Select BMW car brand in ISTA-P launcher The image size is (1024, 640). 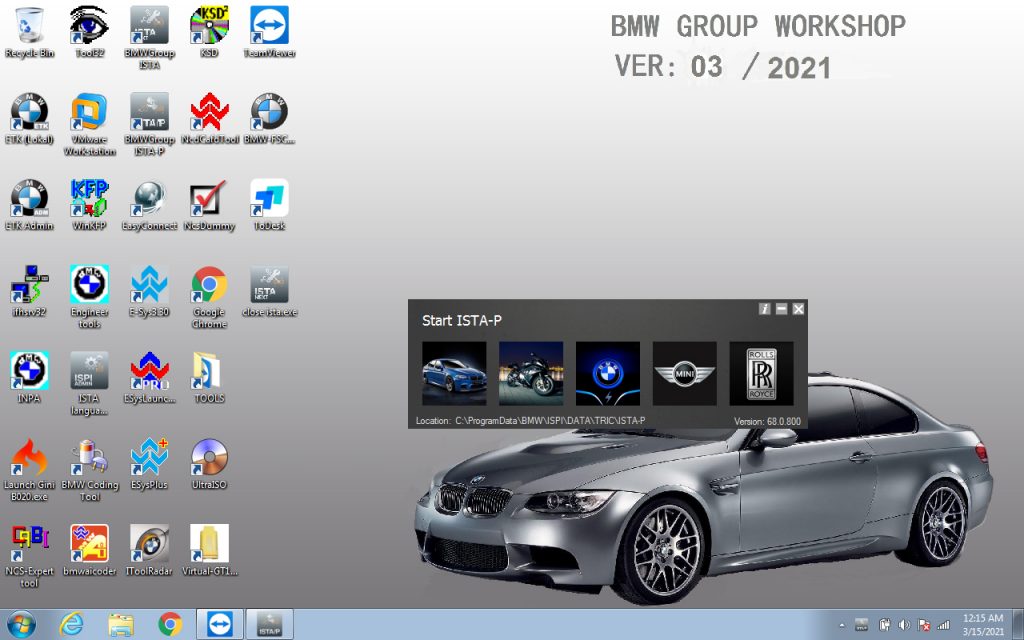tap(454, 374)
